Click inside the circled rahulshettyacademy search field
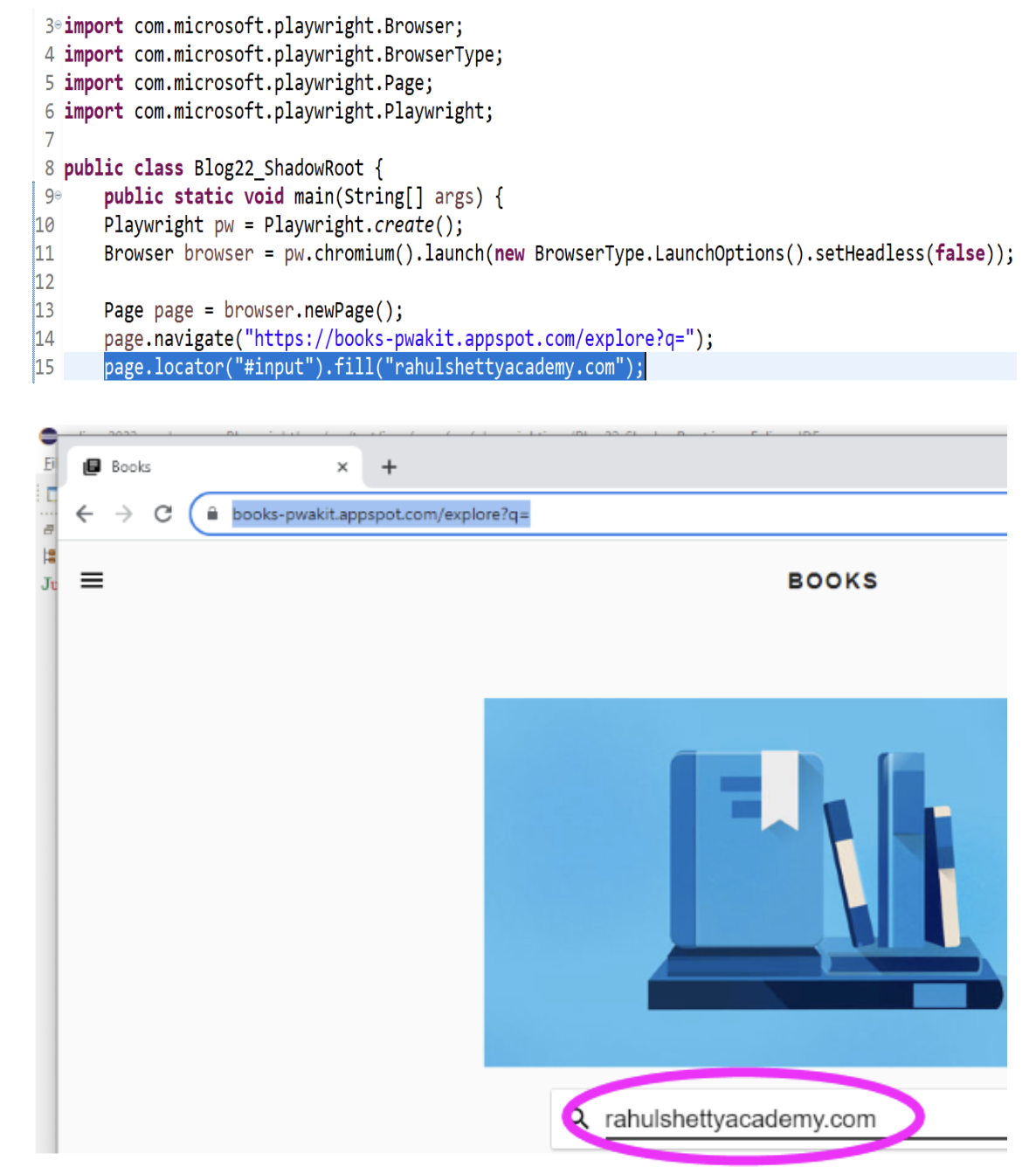Viewport: 1036px width, 1174px height. tap(742, 1118)
